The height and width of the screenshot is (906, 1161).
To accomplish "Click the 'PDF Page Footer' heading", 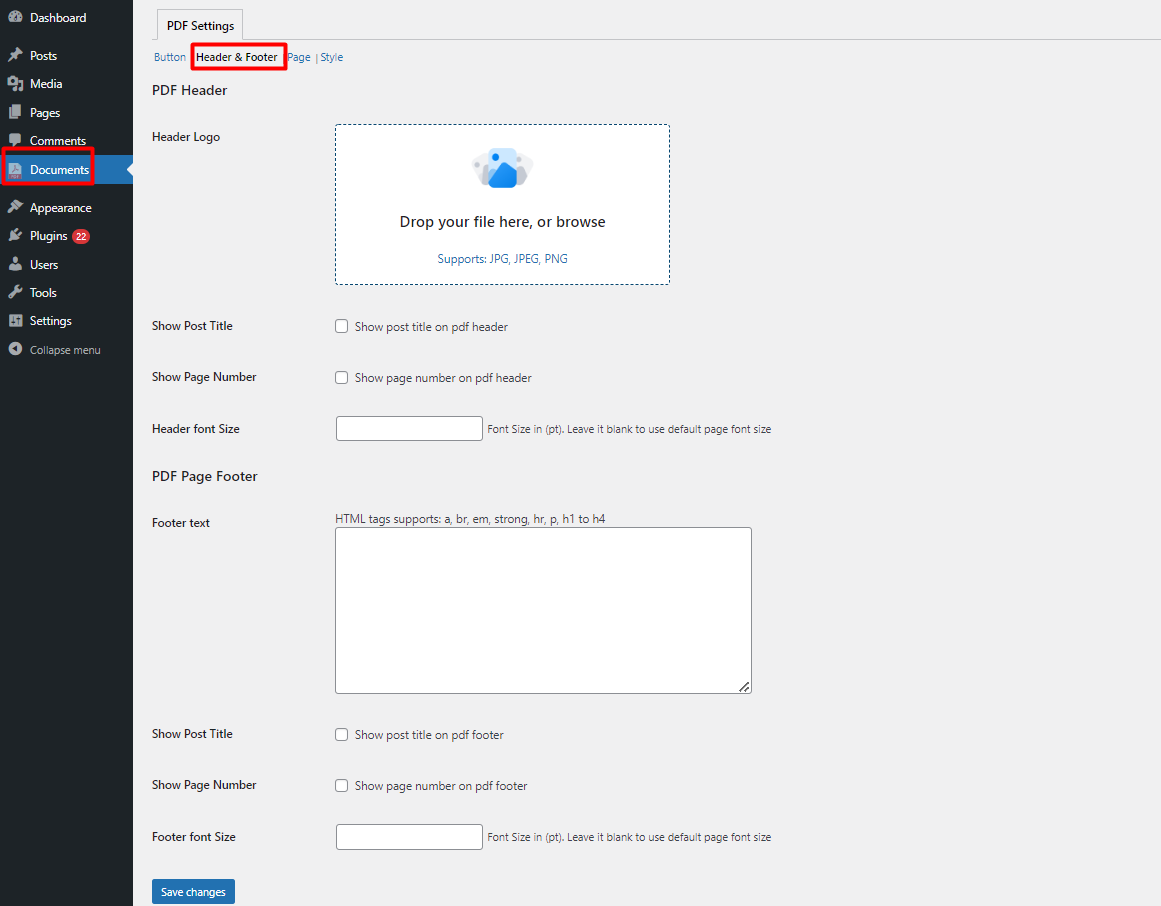I will (205, 476).
